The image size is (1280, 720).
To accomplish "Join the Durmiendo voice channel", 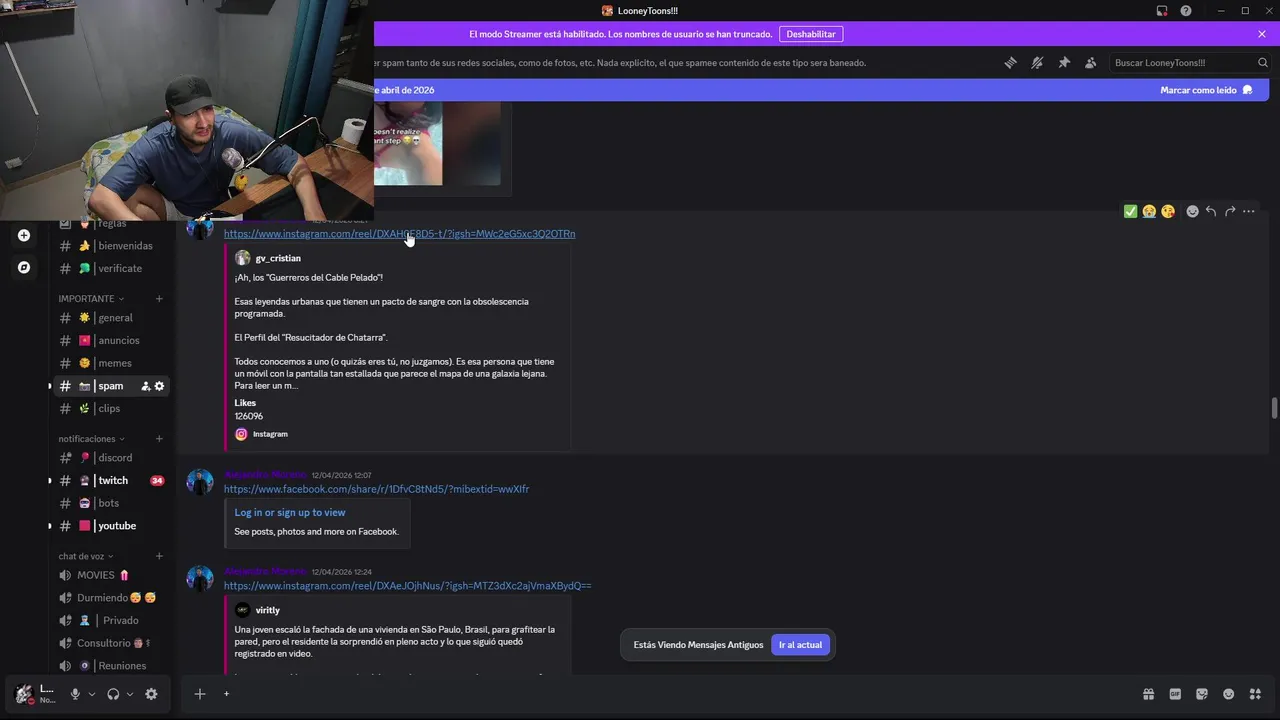I will (110, 598).
